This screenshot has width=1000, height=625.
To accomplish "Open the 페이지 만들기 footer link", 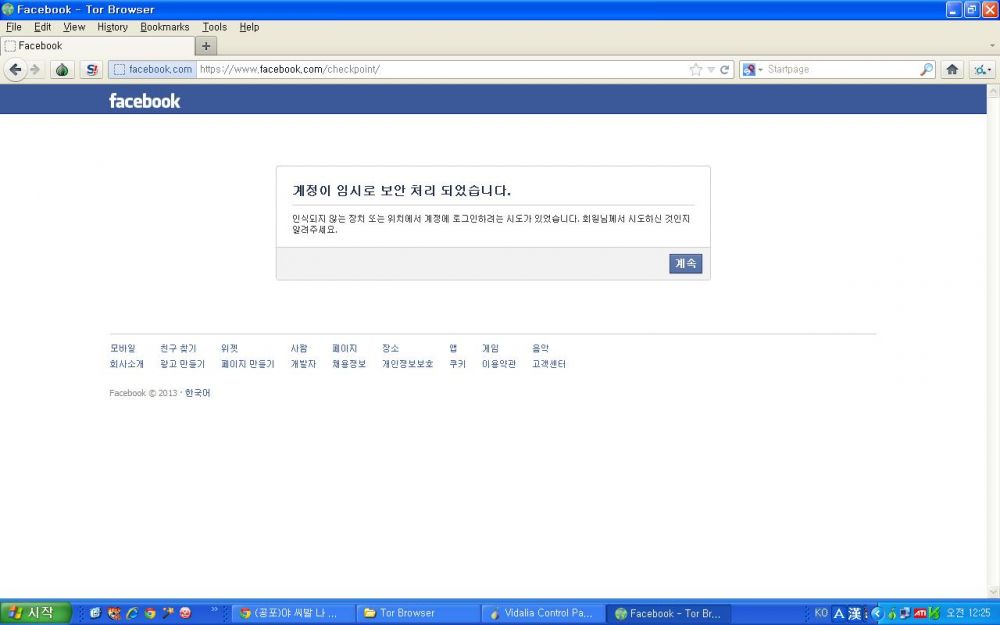I will pyautogui.click(x=247, y=364).
